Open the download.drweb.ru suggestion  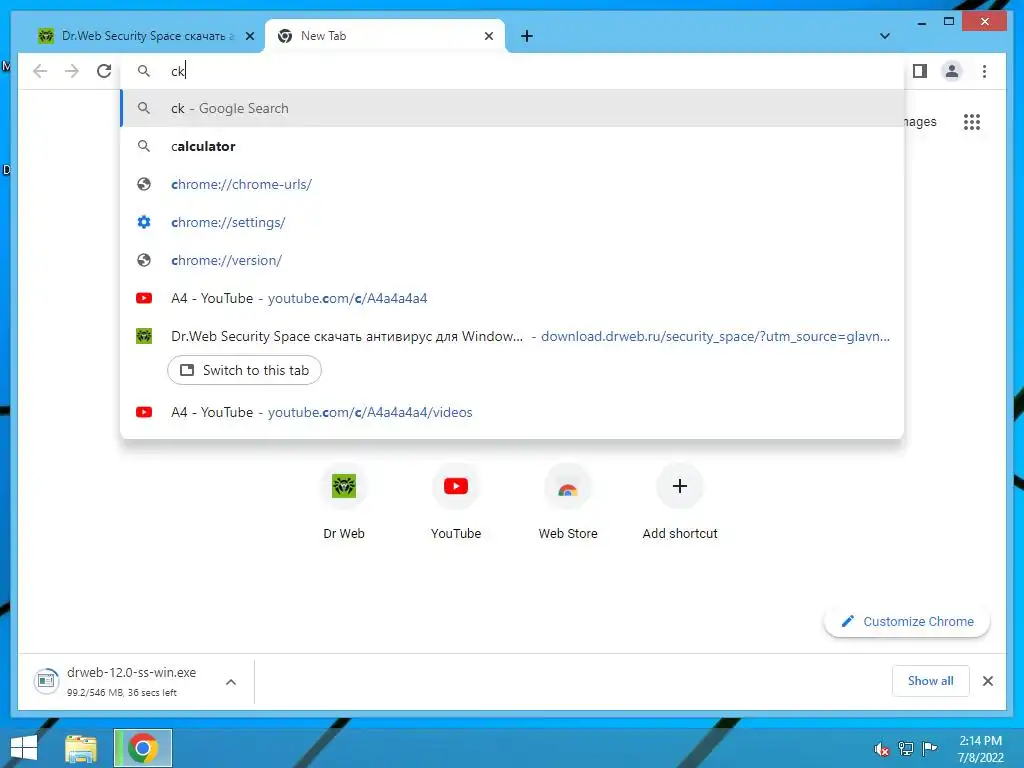tap(512, 336)
